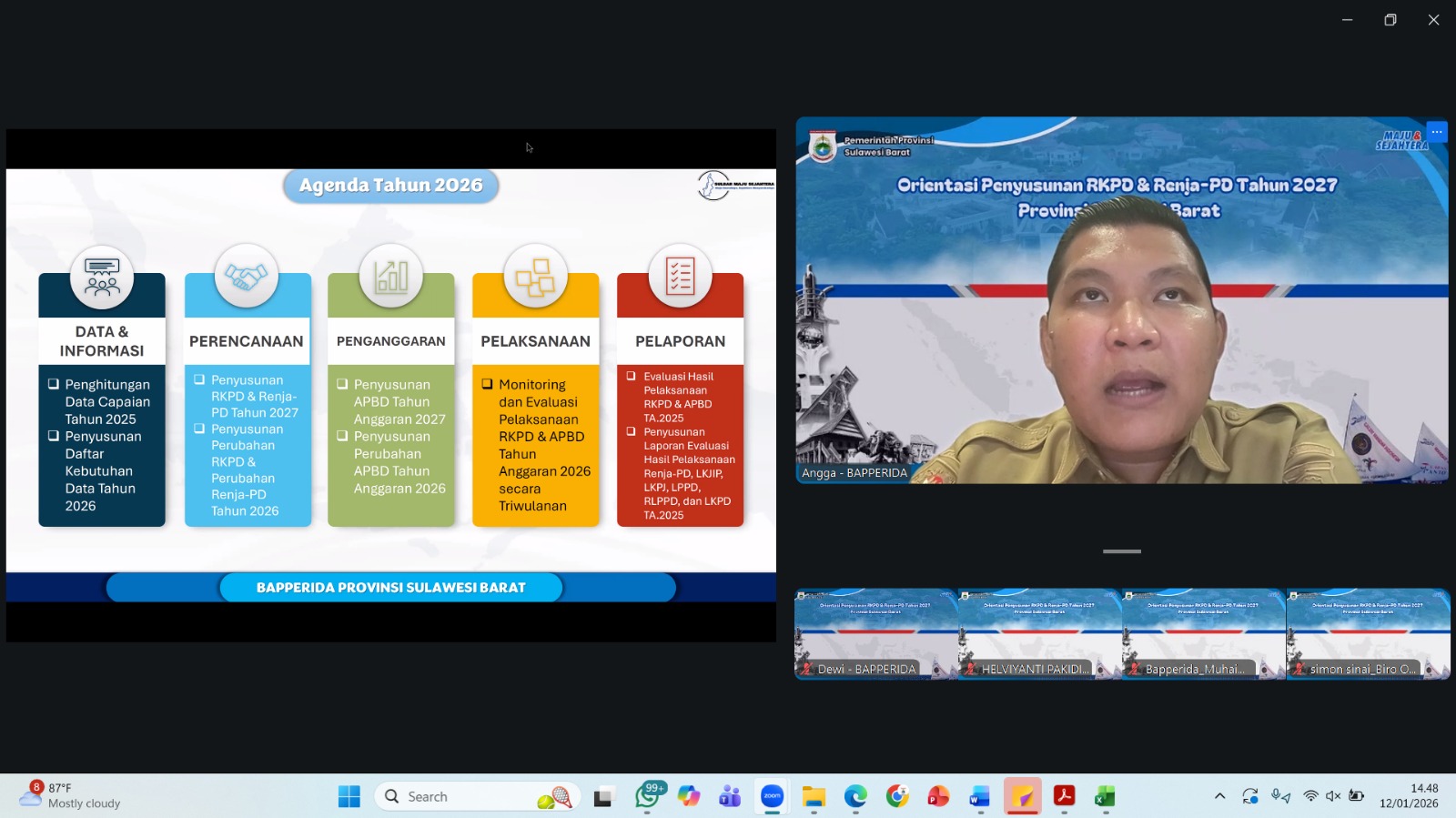Expand hidden system tray icons chevron
Image resolution: width=1456 pixels, height=818 pixels.
1219,796
